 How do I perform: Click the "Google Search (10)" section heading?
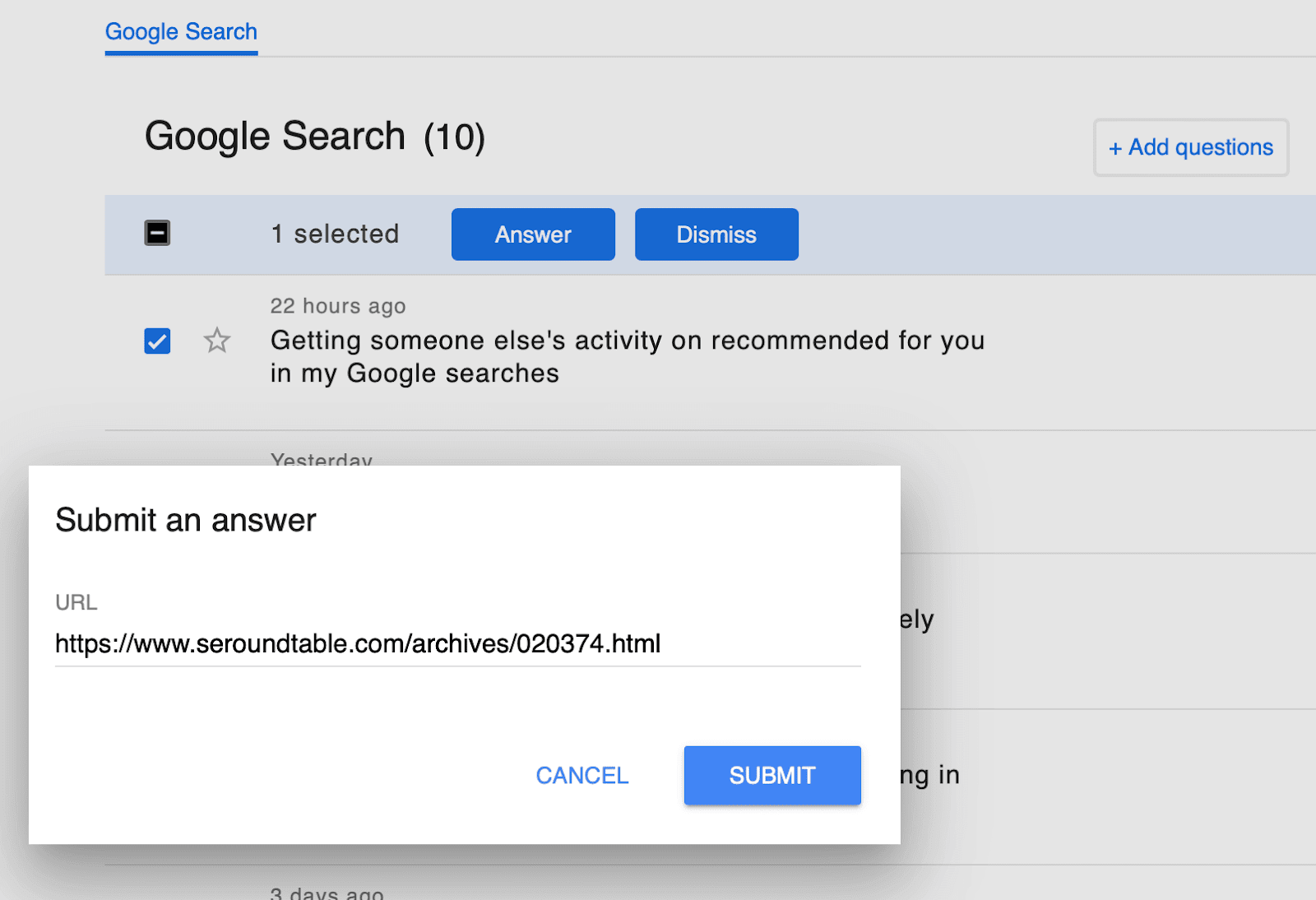coord(314,137)
